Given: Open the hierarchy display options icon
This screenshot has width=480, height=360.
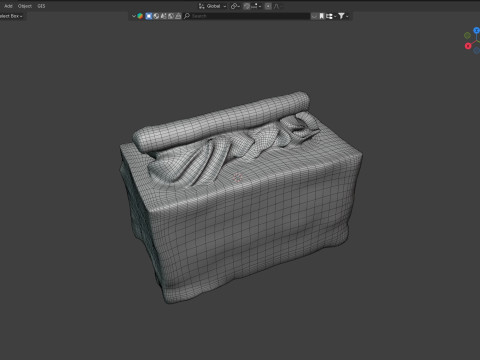Looking at the screenshot, I should coord(330,16).
